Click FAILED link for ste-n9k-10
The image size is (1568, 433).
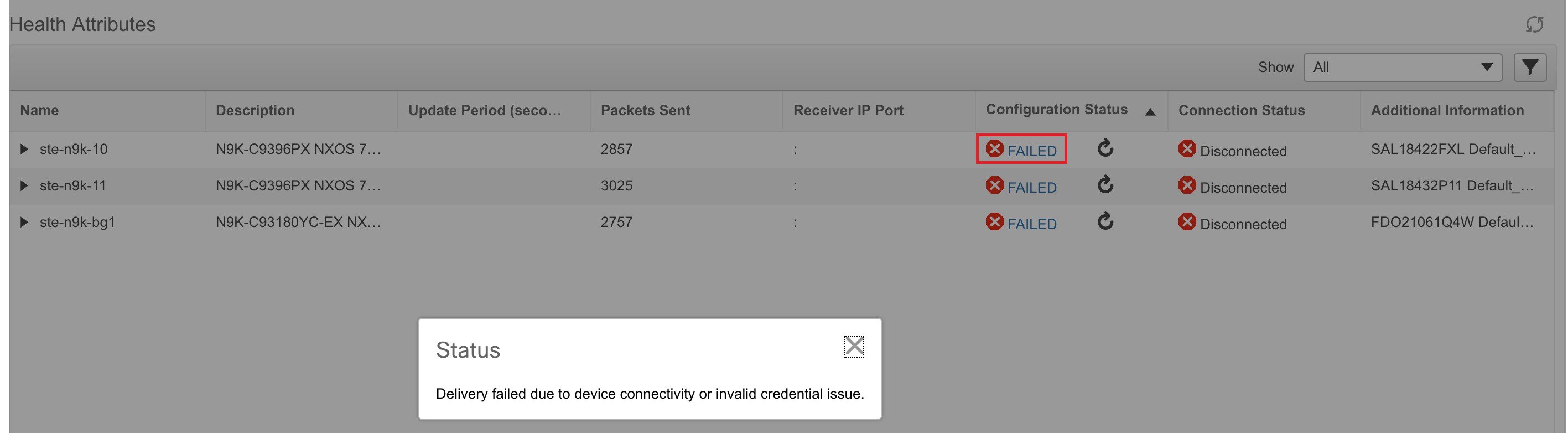[x=1032, y=151]
